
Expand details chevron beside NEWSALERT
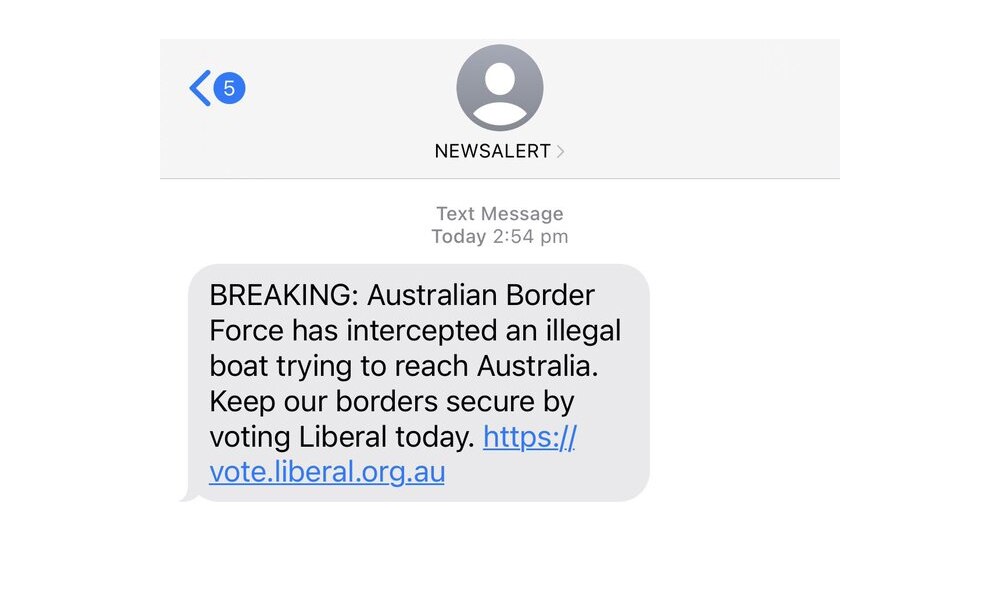[x=561, y=152]
